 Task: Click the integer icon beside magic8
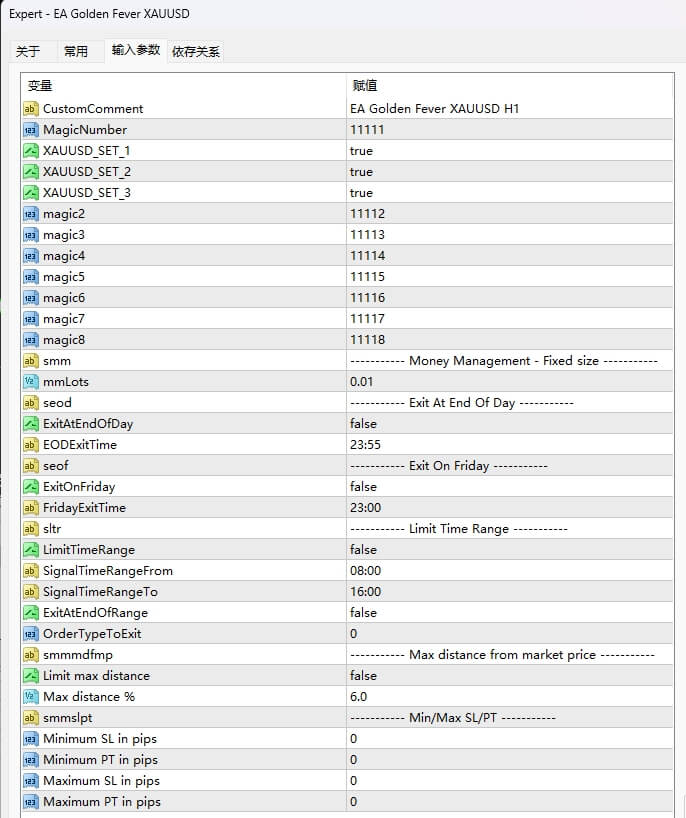pos(30,339)
